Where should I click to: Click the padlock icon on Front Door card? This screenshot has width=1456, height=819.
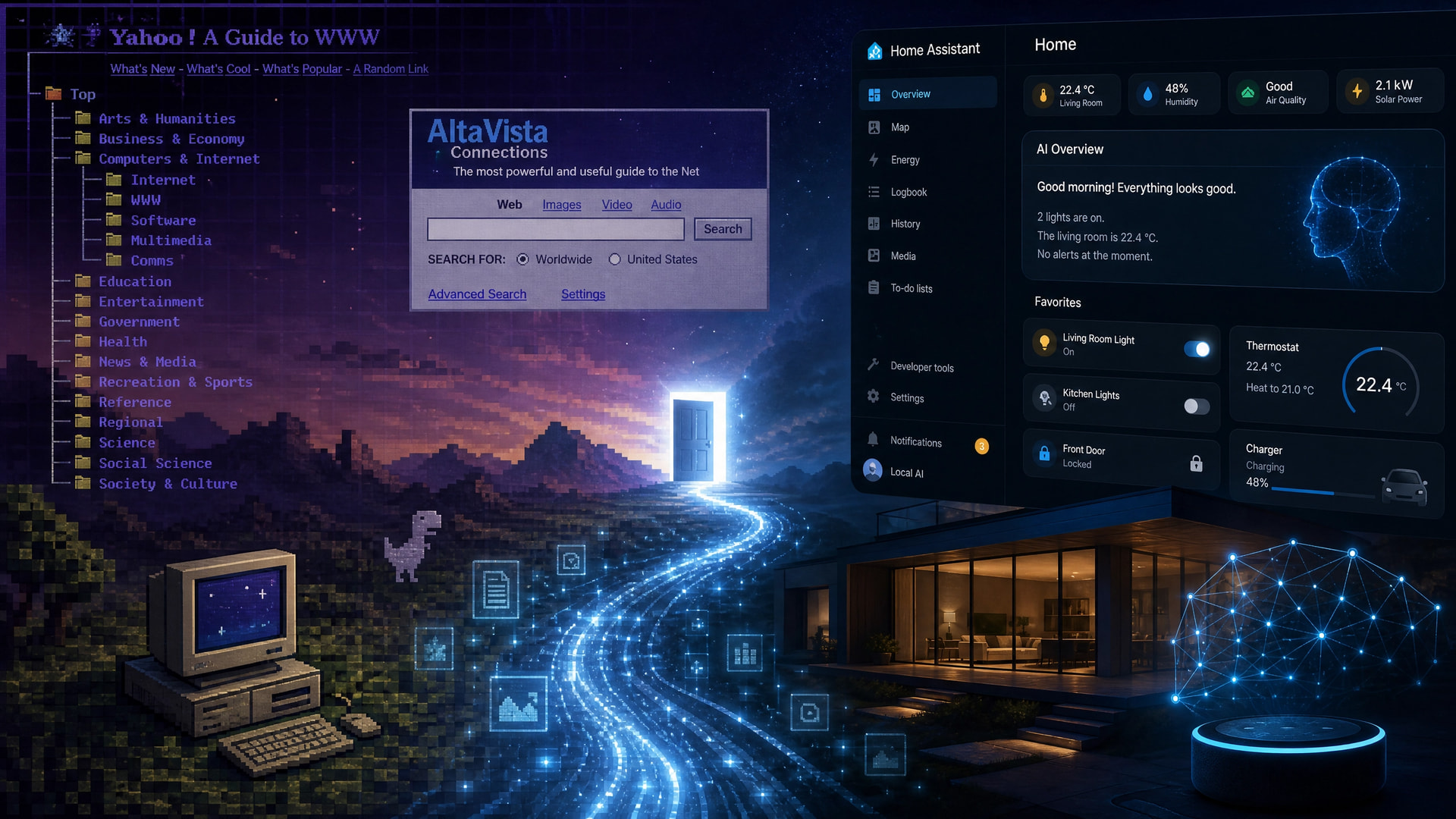pos(1196,463)
